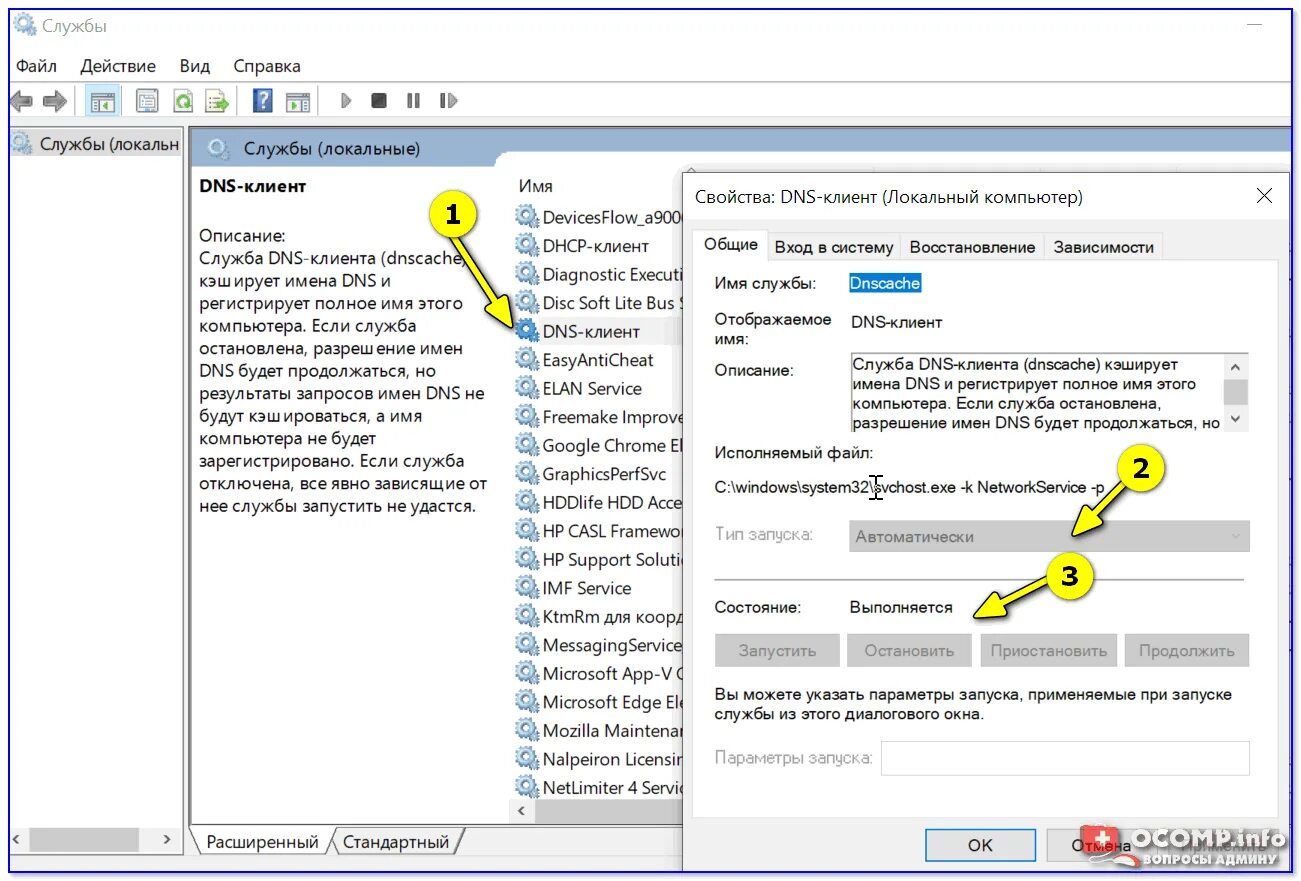Open the blue Help question-mark icon
This screenshot has height=881, width=1301.
263,101
